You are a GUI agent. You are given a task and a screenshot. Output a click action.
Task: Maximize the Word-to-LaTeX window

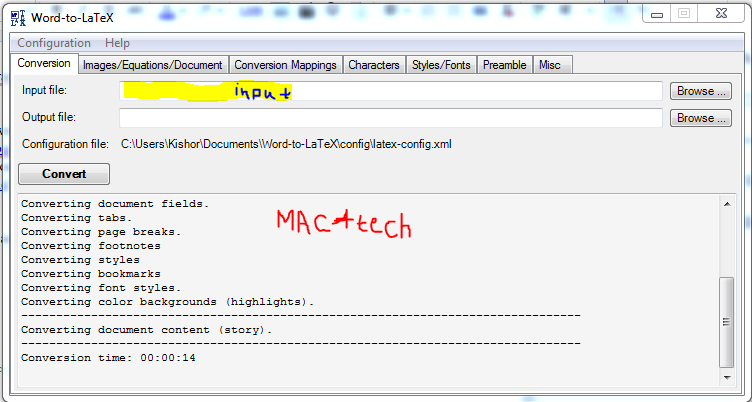pos(684,14)
